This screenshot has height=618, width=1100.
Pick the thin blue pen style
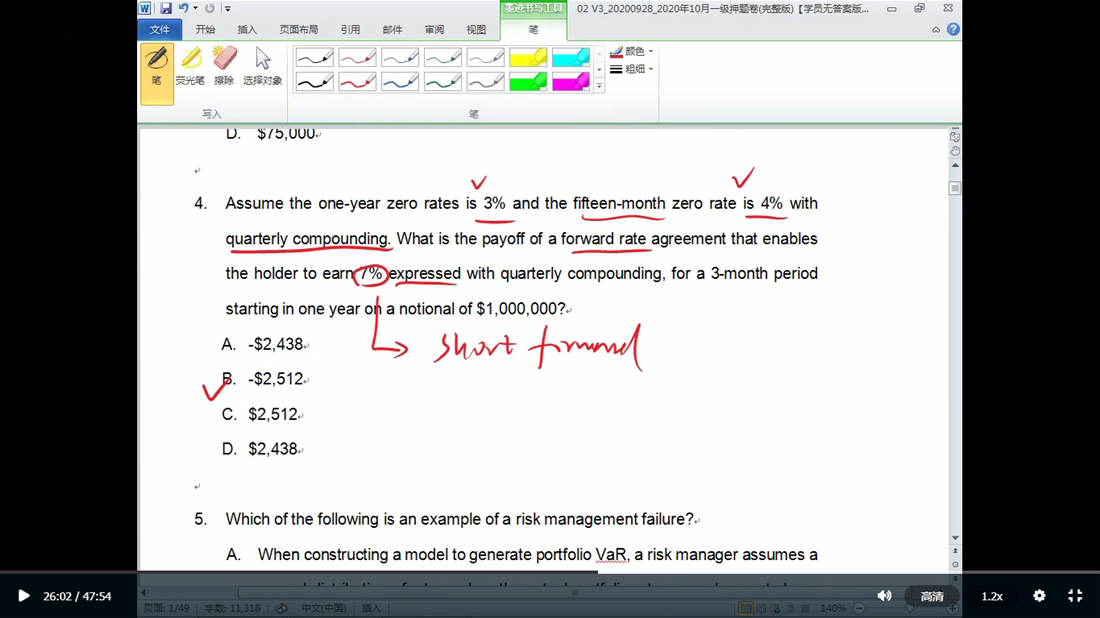tap(400, 58)
